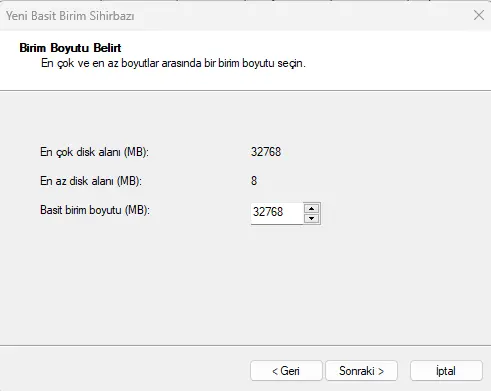The width and height of the screenshot is (491, 391).
Task: Click the wizard title "Yeni Basit Birim Sihirbazı"
Action: 70,16
